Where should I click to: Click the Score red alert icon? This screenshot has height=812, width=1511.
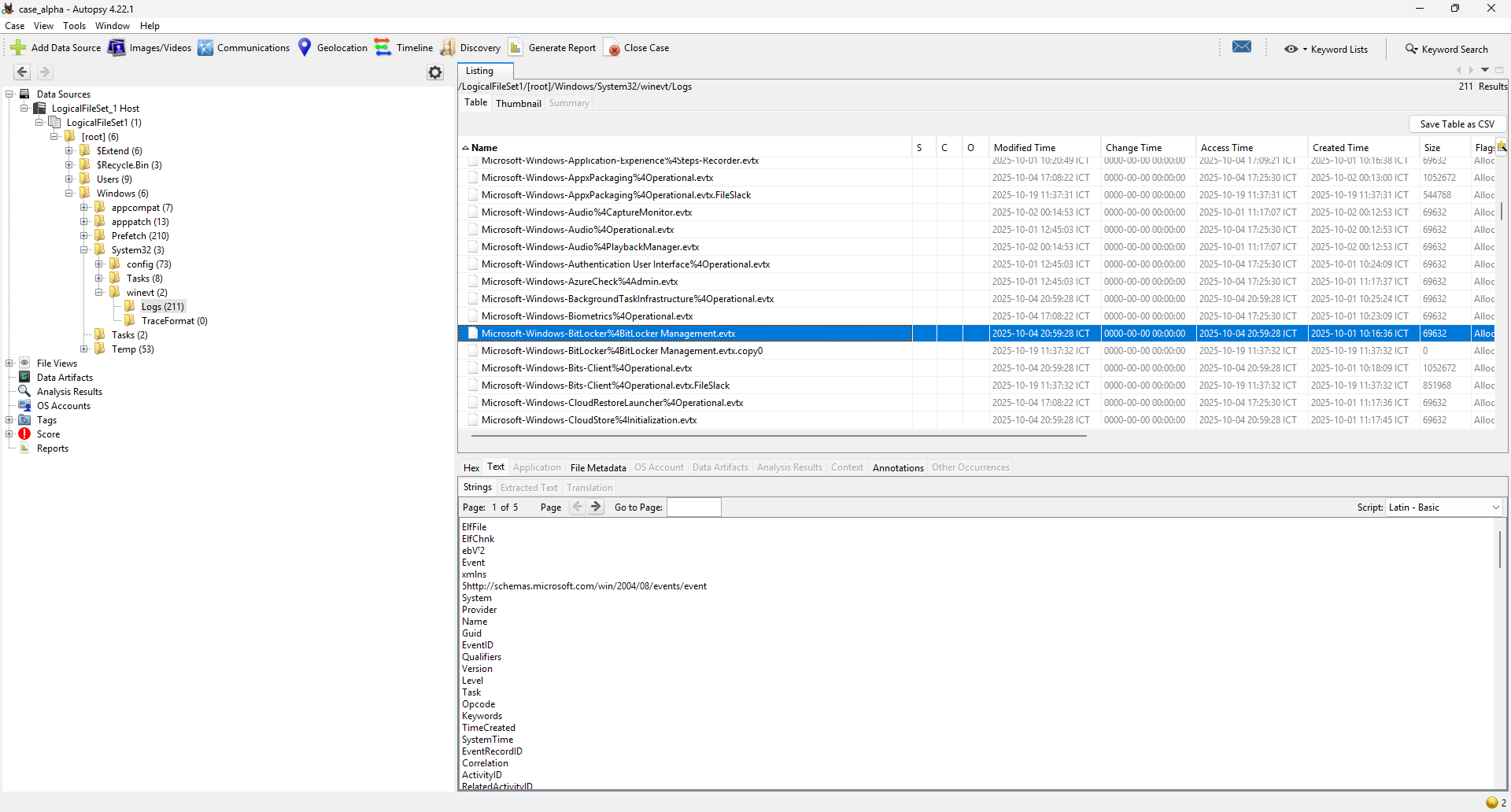[24, 434]
